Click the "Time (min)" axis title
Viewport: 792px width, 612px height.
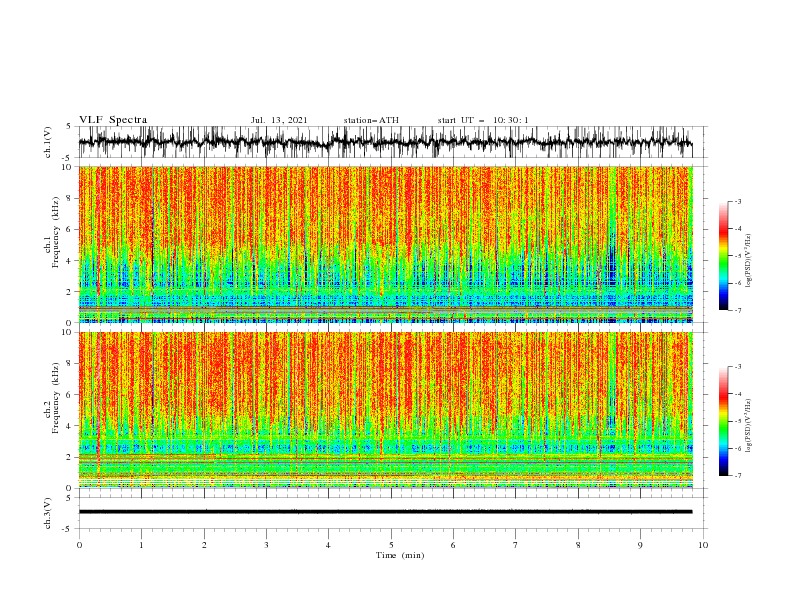(x=400, y=555)
